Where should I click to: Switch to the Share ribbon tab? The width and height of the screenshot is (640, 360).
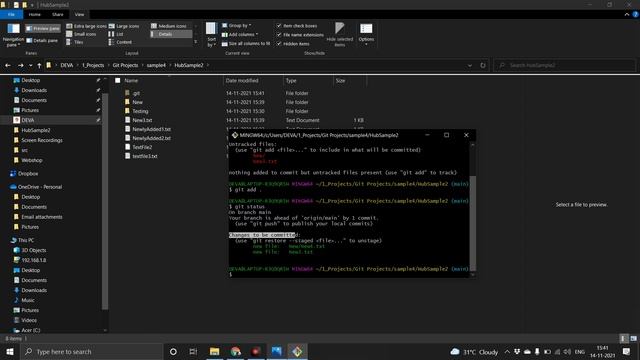tap(58, 14)
